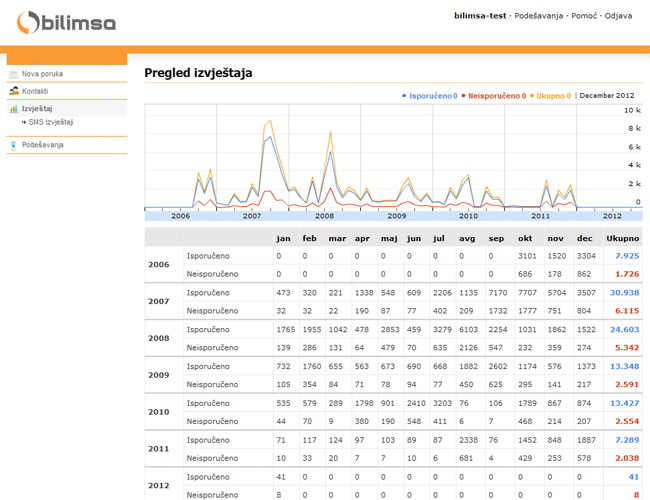This screenshot has height=500, width=650.
Task: Click the Neisporučeno legend label
Action: pyautogui.click(x=497, y=96)
